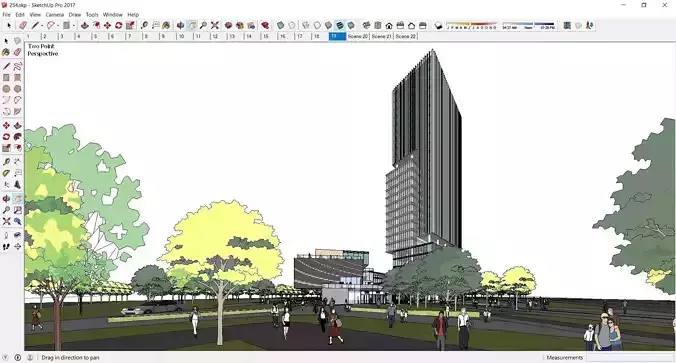
Task: Adjust the shadow date month slider
Action: 471,25
